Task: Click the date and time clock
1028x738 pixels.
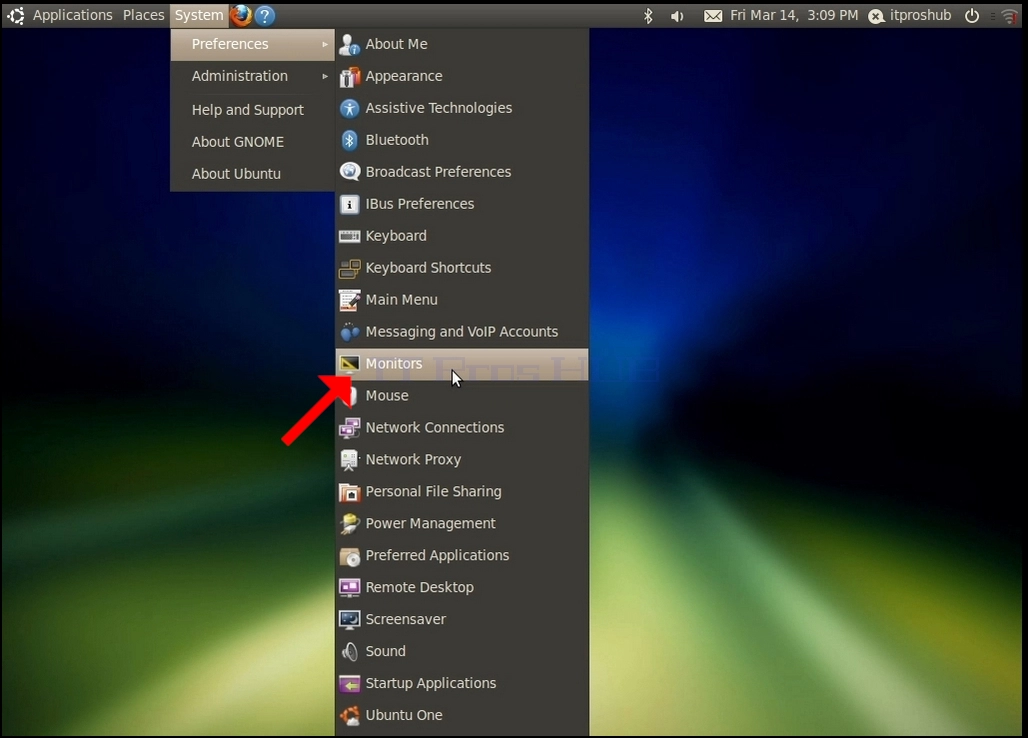Action: 794,15
